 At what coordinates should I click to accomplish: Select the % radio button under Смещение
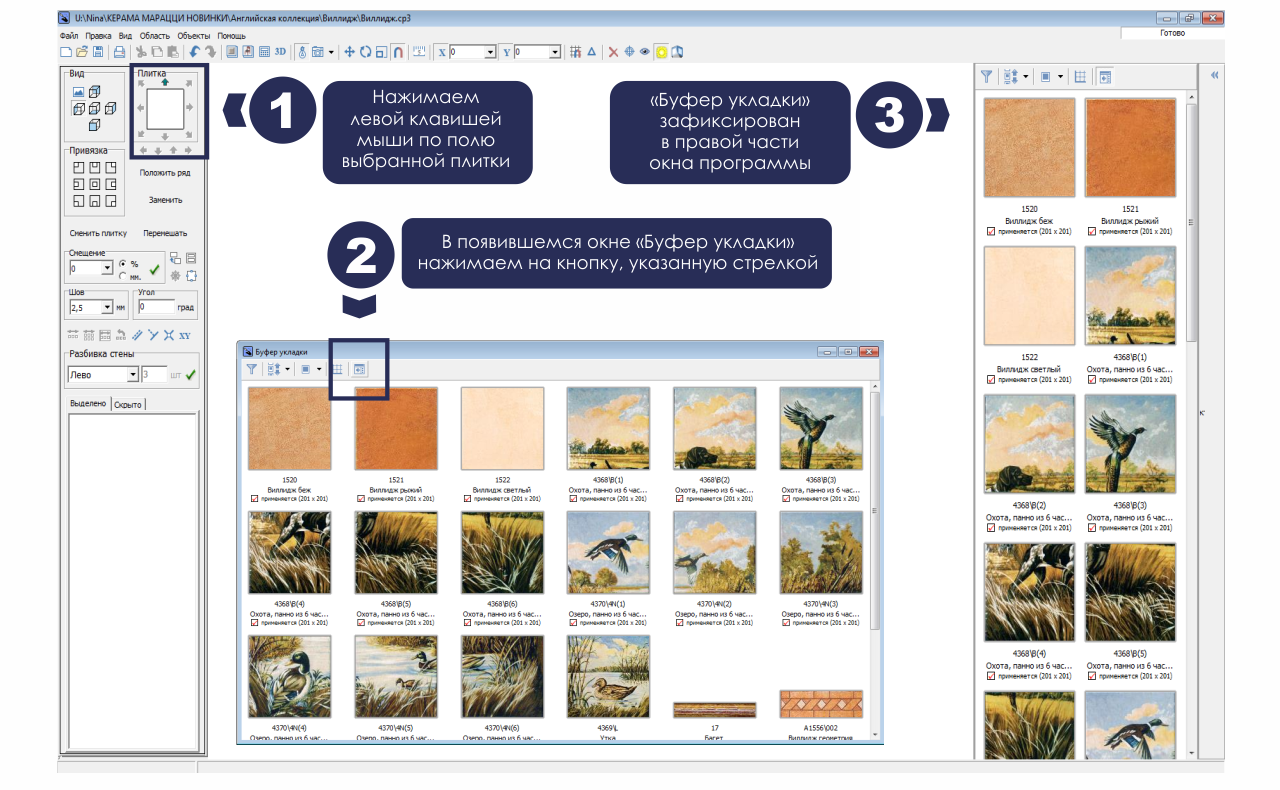pyautogui.click(x=123, y=264)
